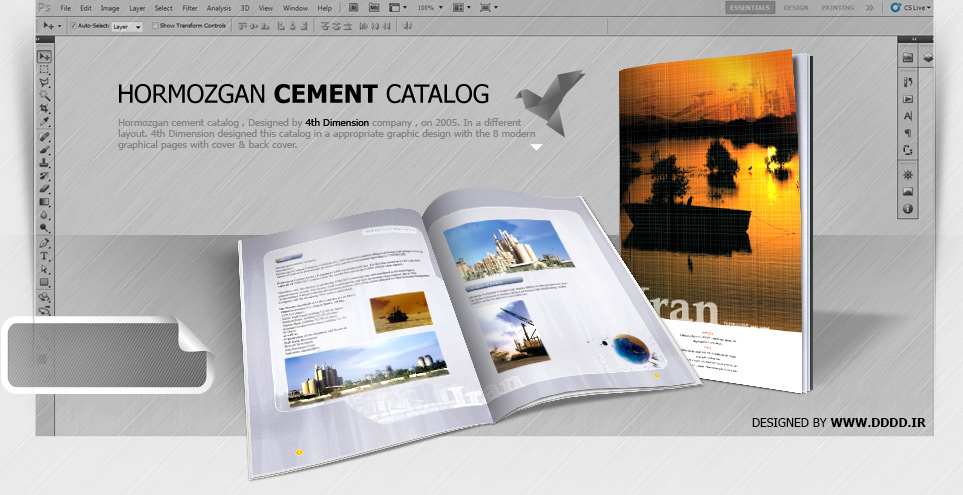Open the Mini Bridge panel icon
Viewport: 963px width, 495px height.
(x=908, y=57)
